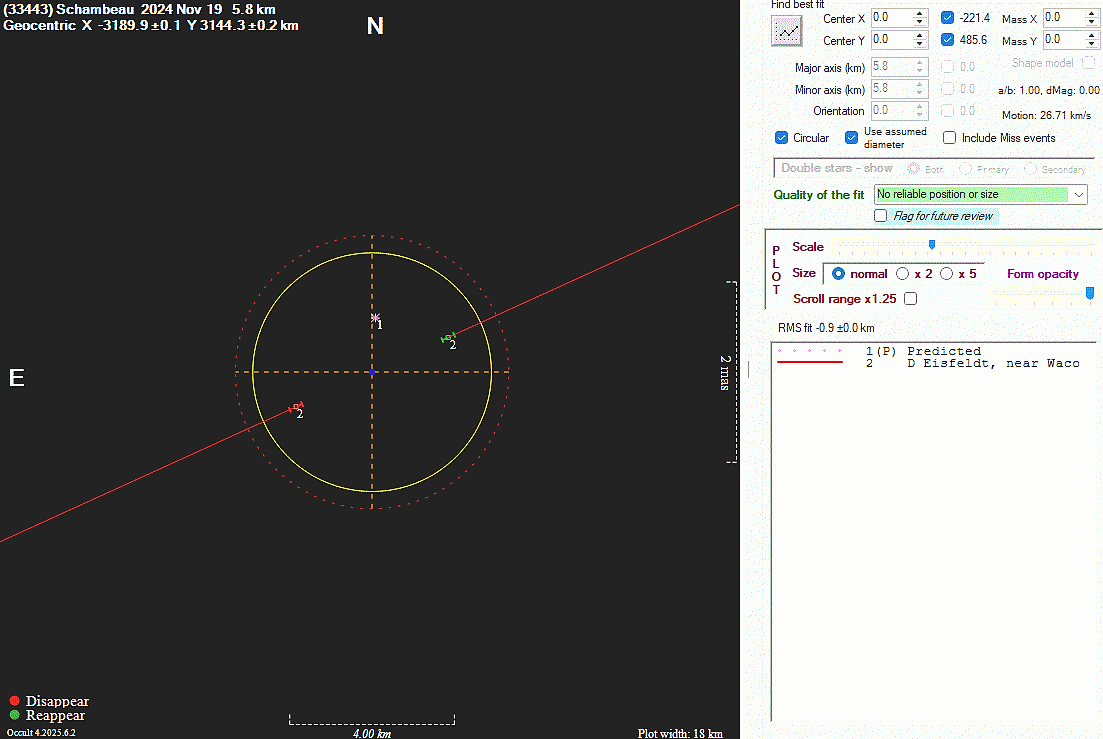The image size is (1103, 739).
Task: Click the 'Plot width: 18 km' label
Action: click(x=680, y=733)
